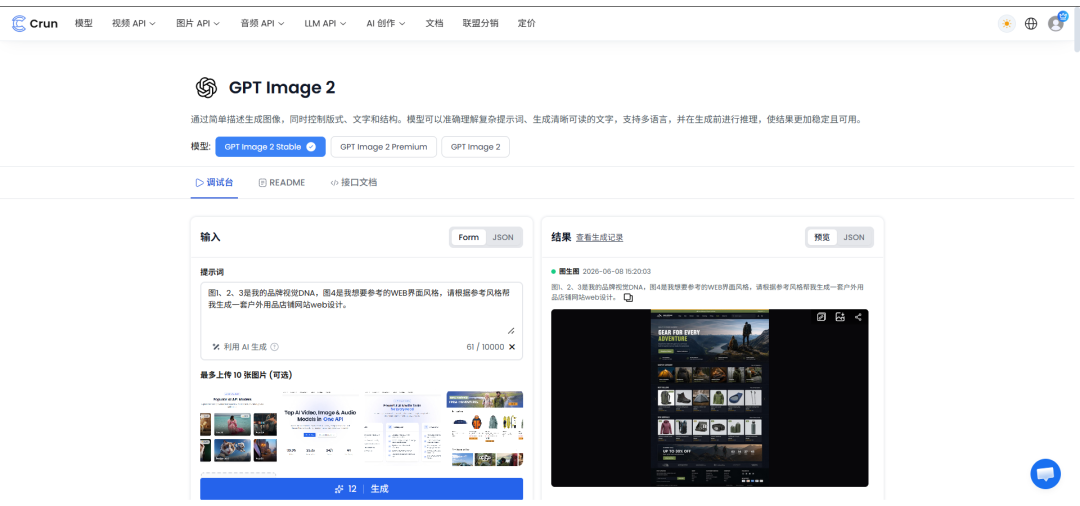Click the edit image icon on result preview

tap(822, 317)
